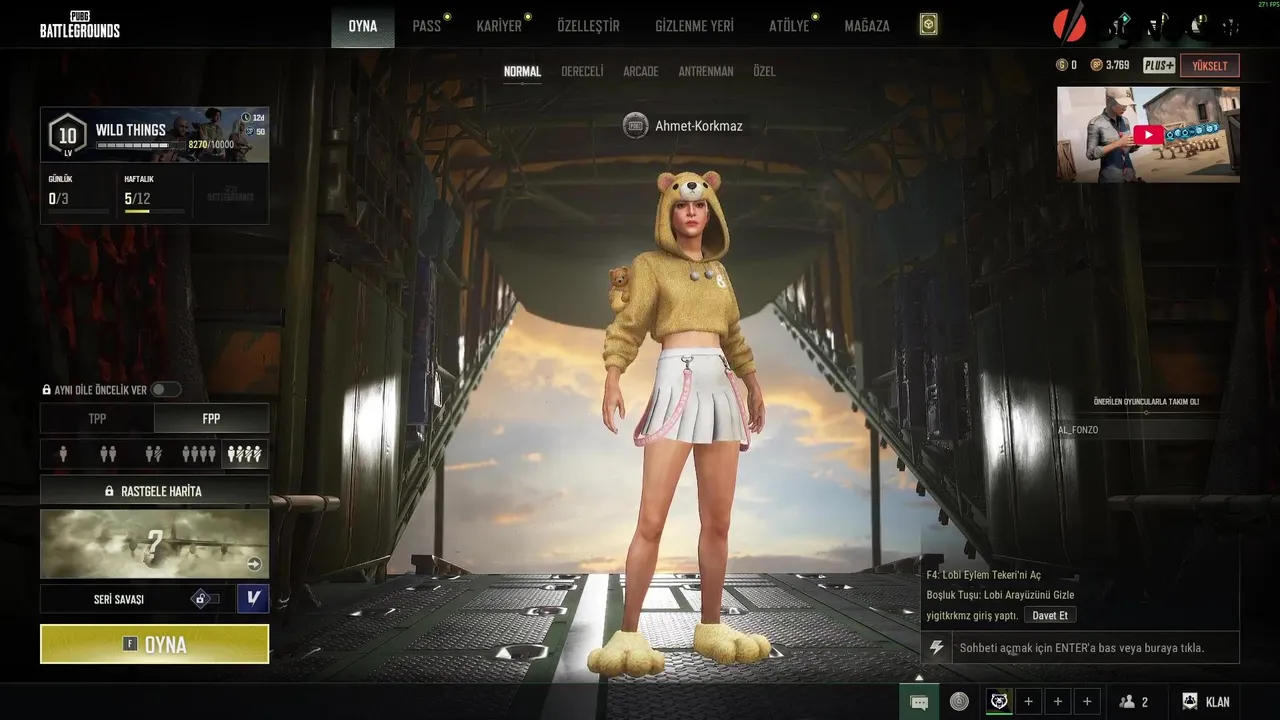Open the random map preview image
Screen dimensions: 1280x720
pos(155,544)
